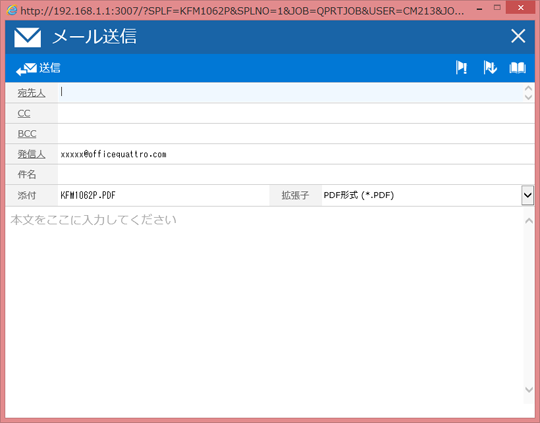Screen dimensions: 540x423
Task: Click down arrow in 宛先人 field
Action: 528,97
